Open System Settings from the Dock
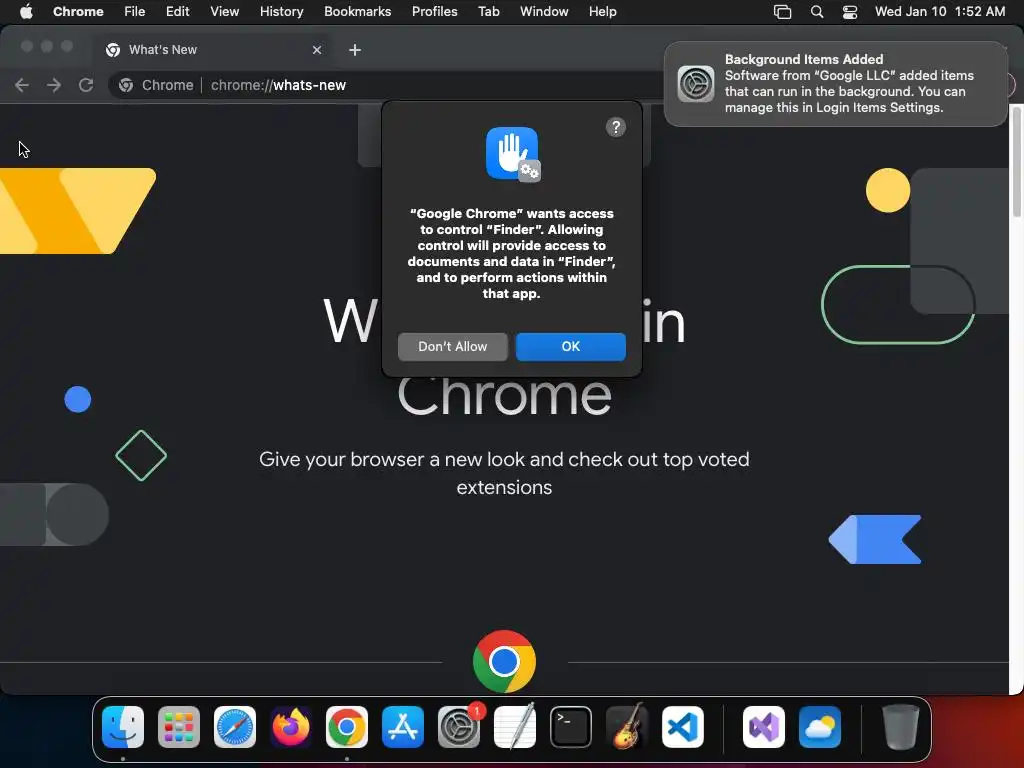 point(459,727)
